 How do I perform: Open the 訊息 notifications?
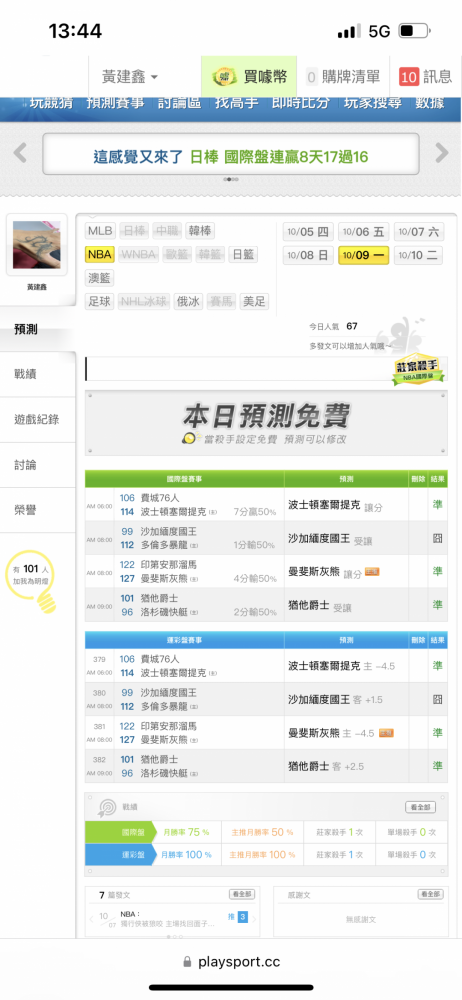[425, 77]
